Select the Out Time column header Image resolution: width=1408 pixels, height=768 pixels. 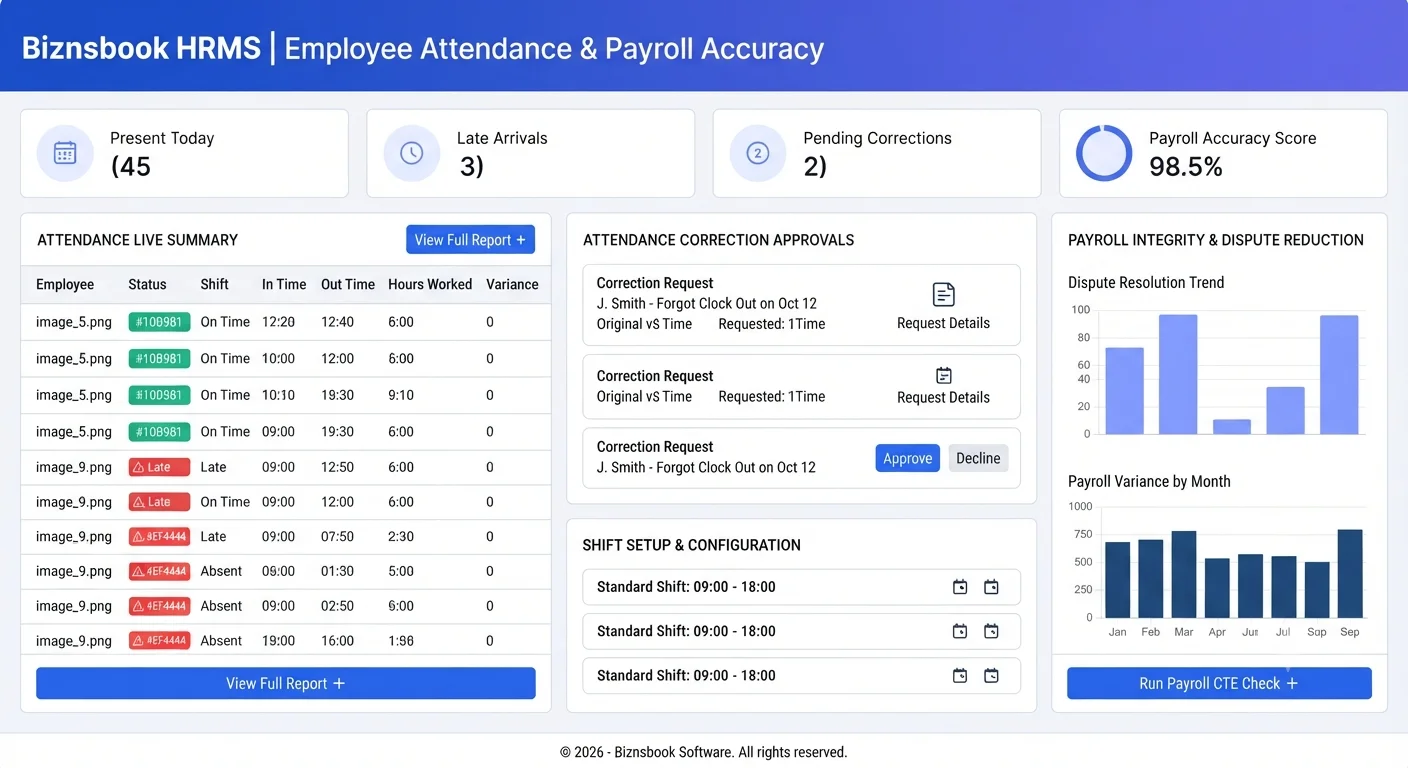[348, 284]
